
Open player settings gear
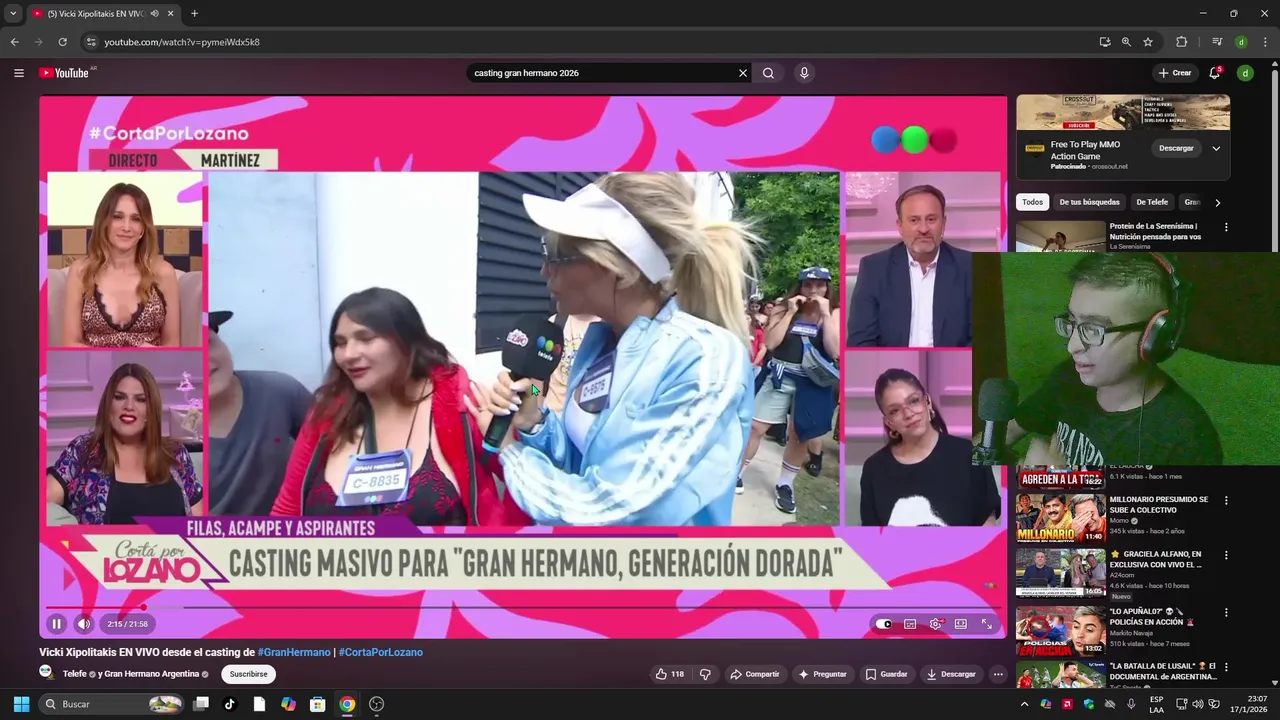click(x=936, y=624)
